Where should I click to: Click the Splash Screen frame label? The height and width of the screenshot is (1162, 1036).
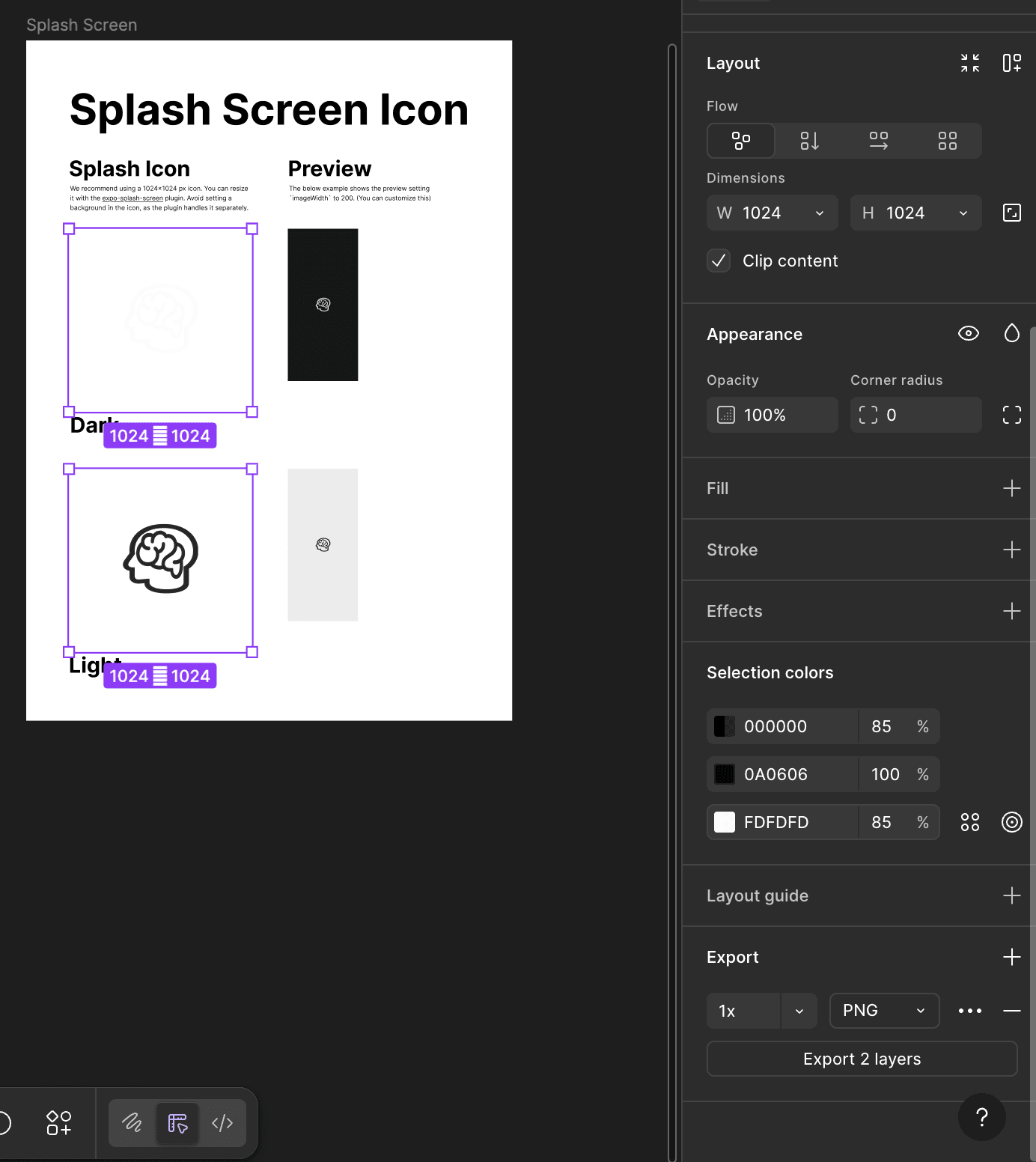[x=82, y=25]
